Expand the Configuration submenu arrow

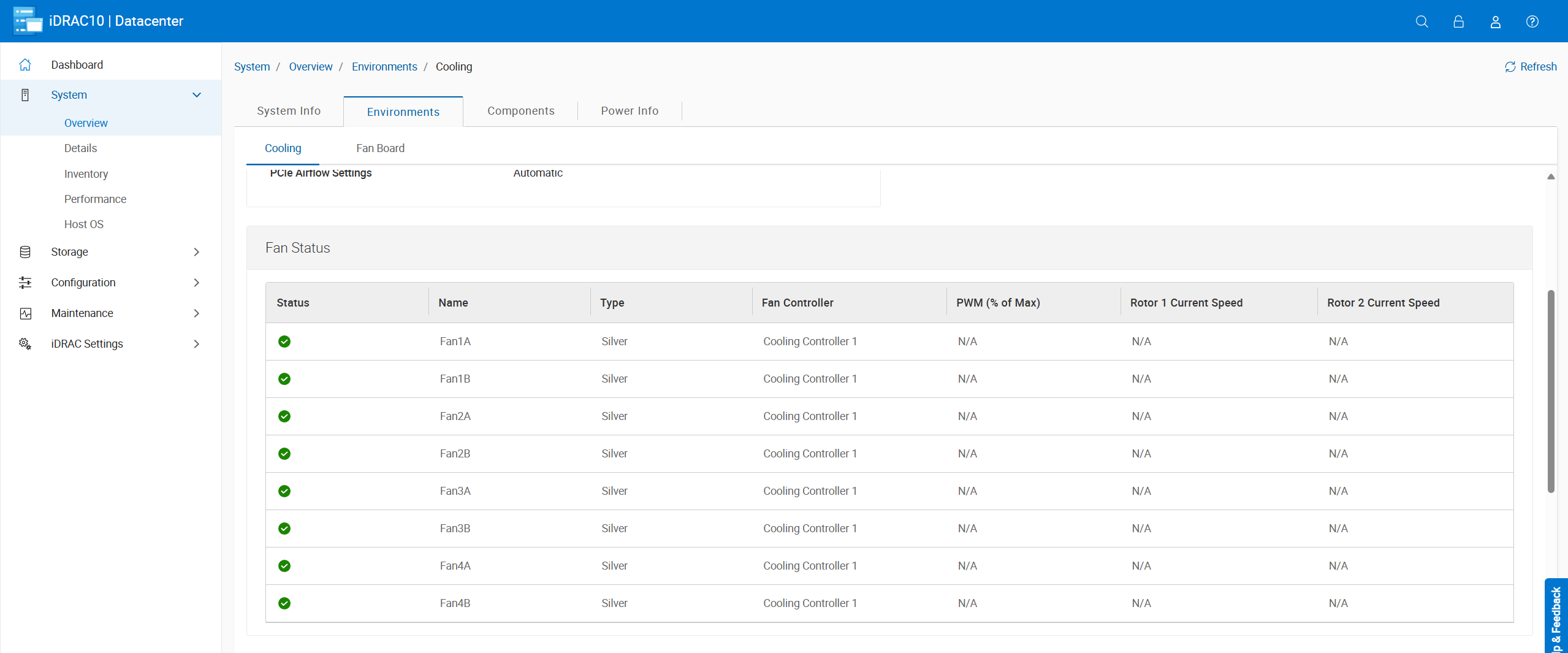[197, 283]
